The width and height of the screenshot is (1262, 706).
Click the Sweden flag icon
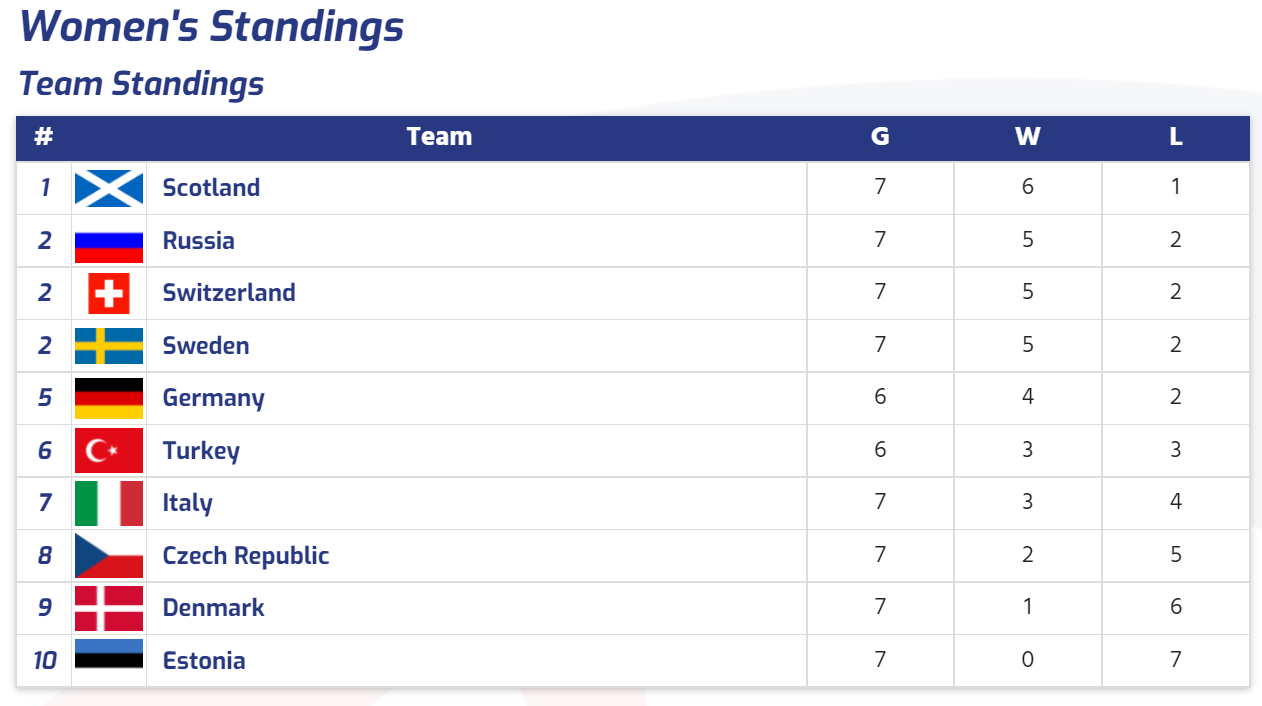pos(109,346)
